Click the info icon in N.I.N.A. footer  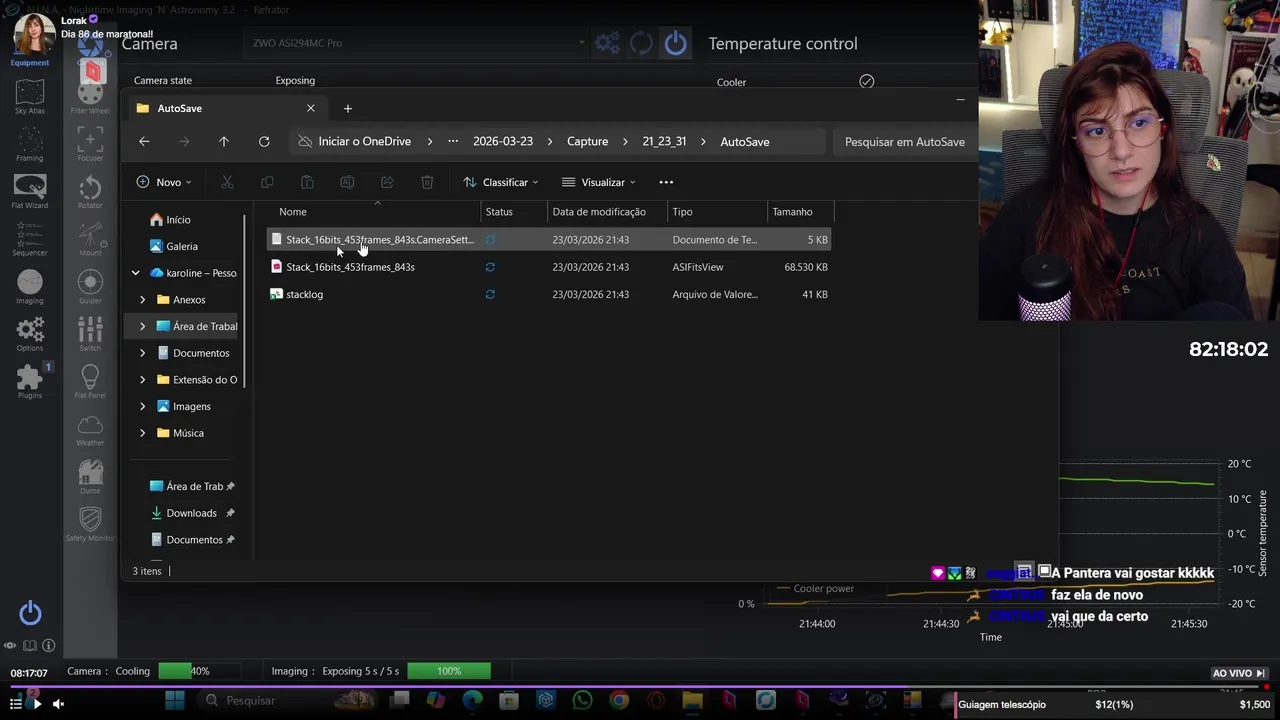pyautogui.click(x=48, y=646)
